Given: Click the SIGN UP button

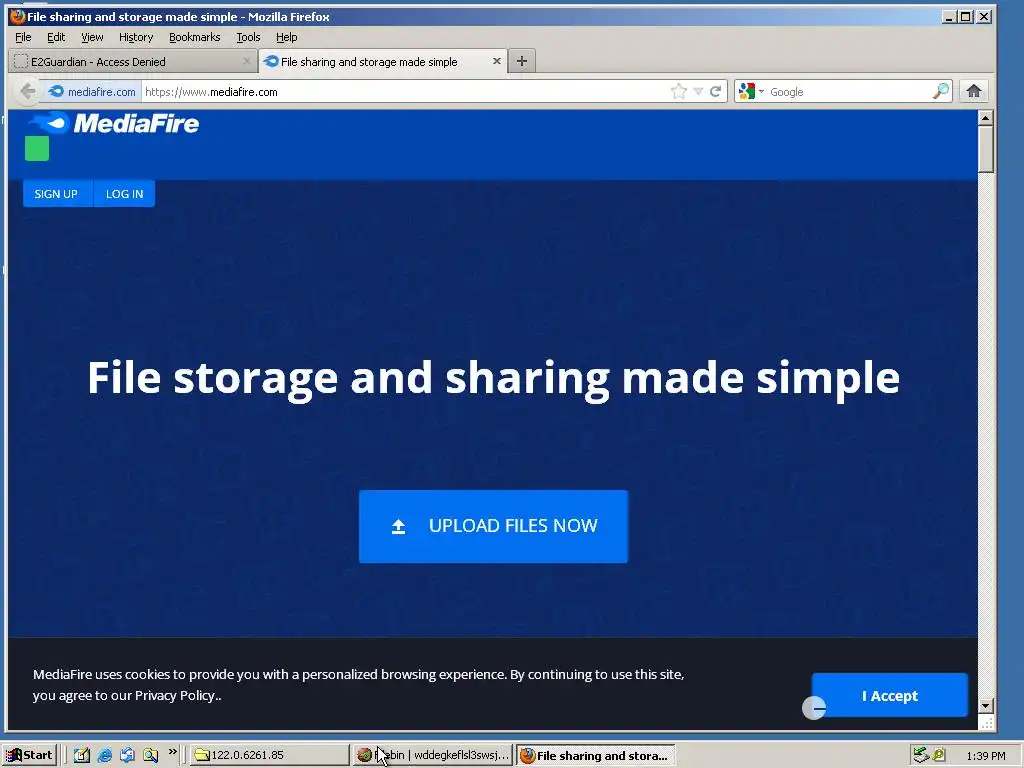Looking at the screenshot, I should tap(57, 194).
